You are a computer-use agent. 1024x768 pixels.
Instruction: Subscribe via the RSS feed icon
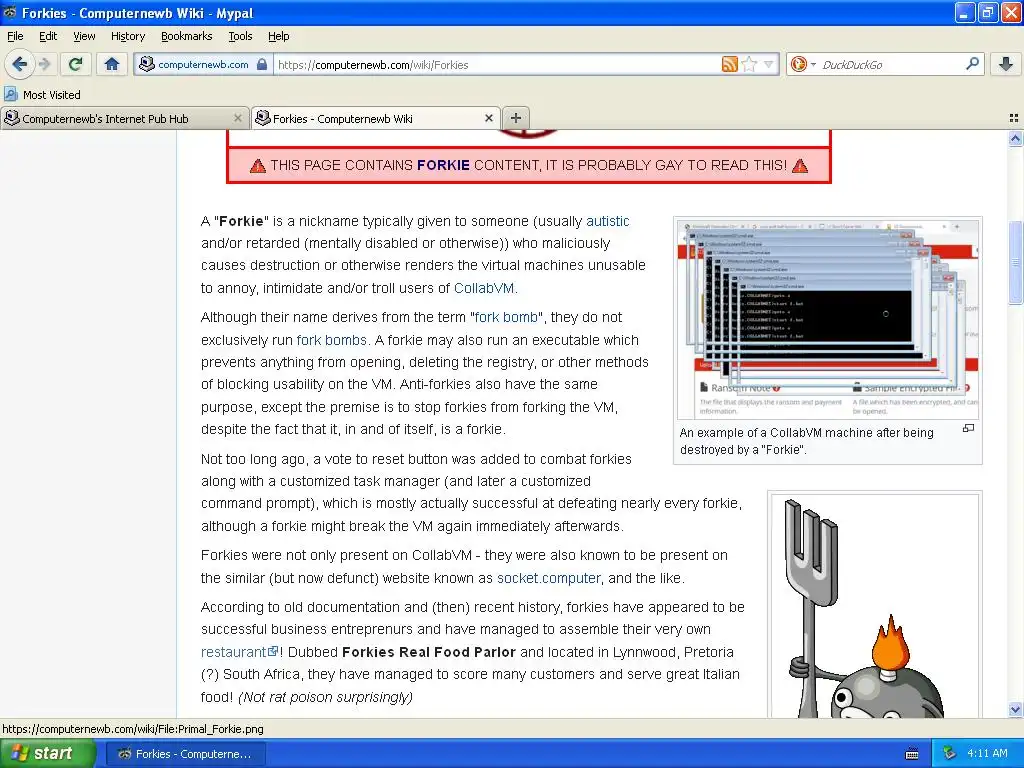[x=729, y=64]
